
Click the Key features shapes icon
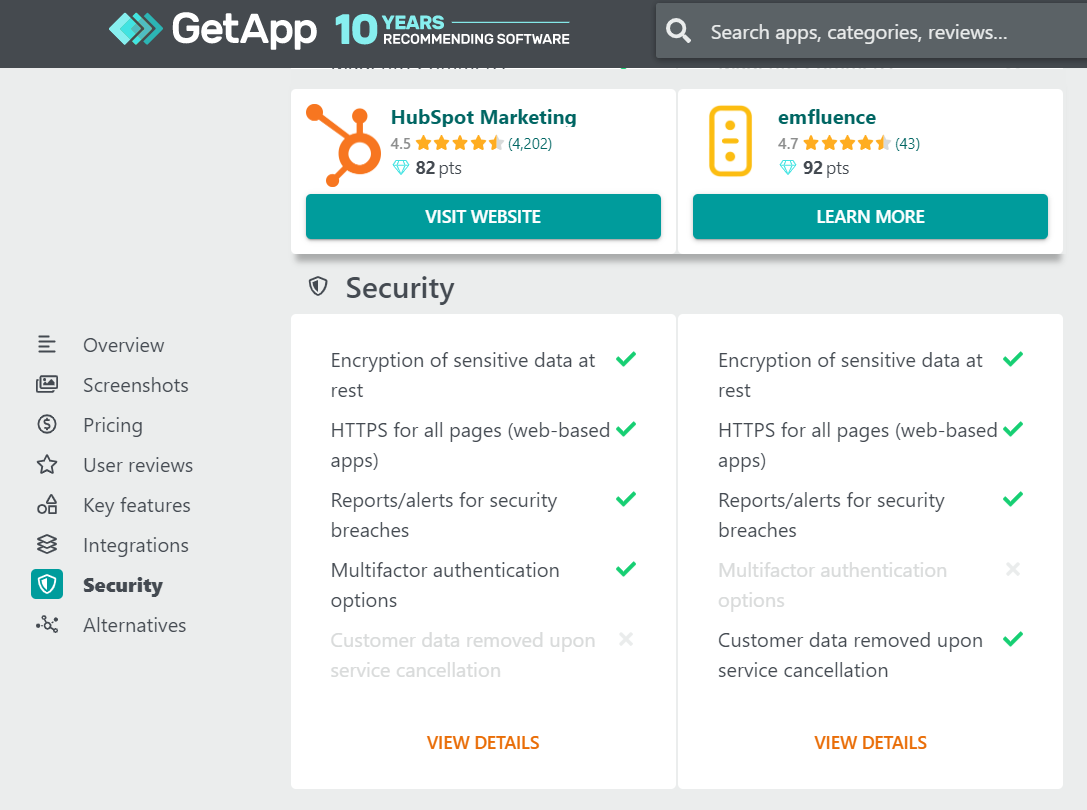[x=47, y=504]
